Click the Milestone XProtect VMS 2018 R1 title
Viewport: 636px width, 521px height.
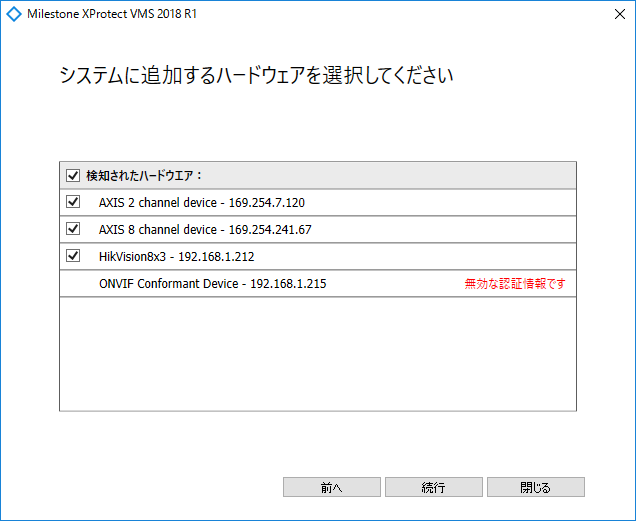112,14
